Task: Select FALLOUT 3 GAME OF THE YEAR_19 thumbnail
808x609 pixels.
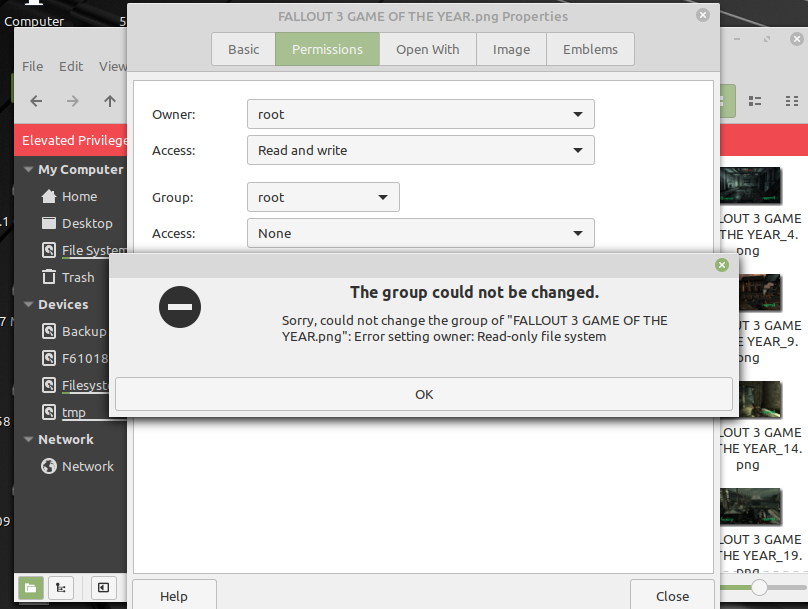Action: 750,506
